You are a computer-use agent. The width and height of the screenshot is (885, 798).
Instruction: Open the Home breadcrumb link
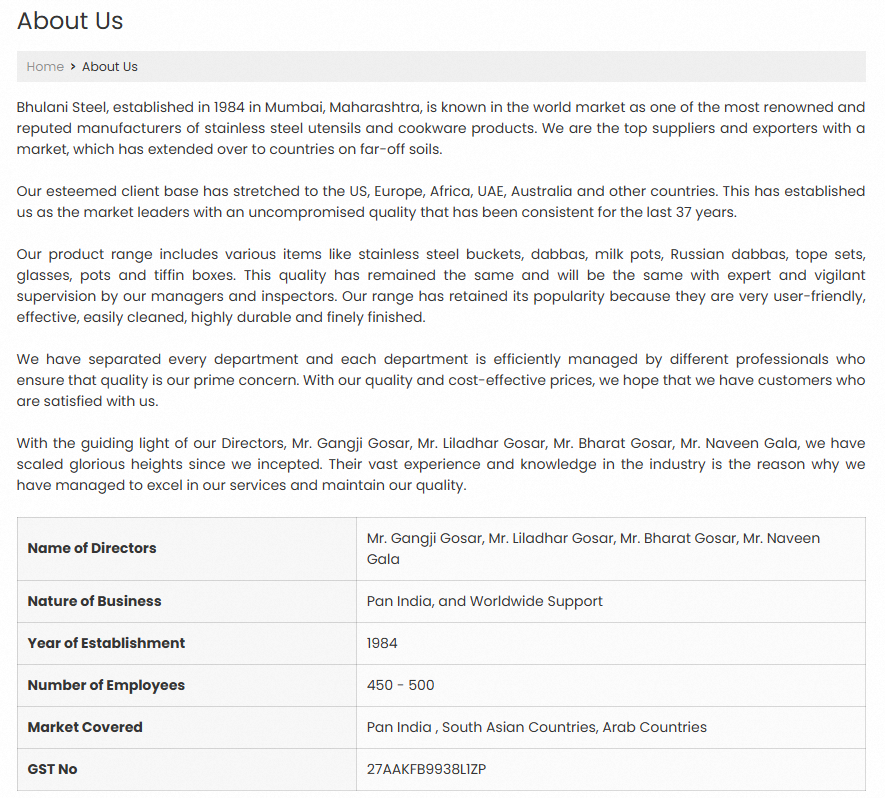point(45,67)
